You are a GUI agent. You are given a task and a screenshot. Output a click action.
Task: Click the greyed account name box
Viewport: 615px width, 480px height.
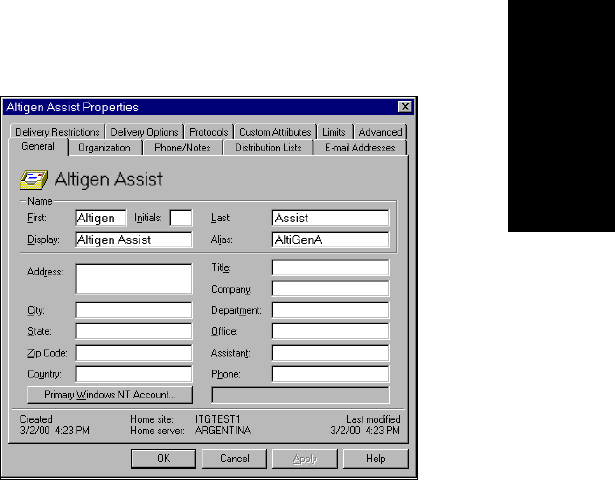pos(300,395)
